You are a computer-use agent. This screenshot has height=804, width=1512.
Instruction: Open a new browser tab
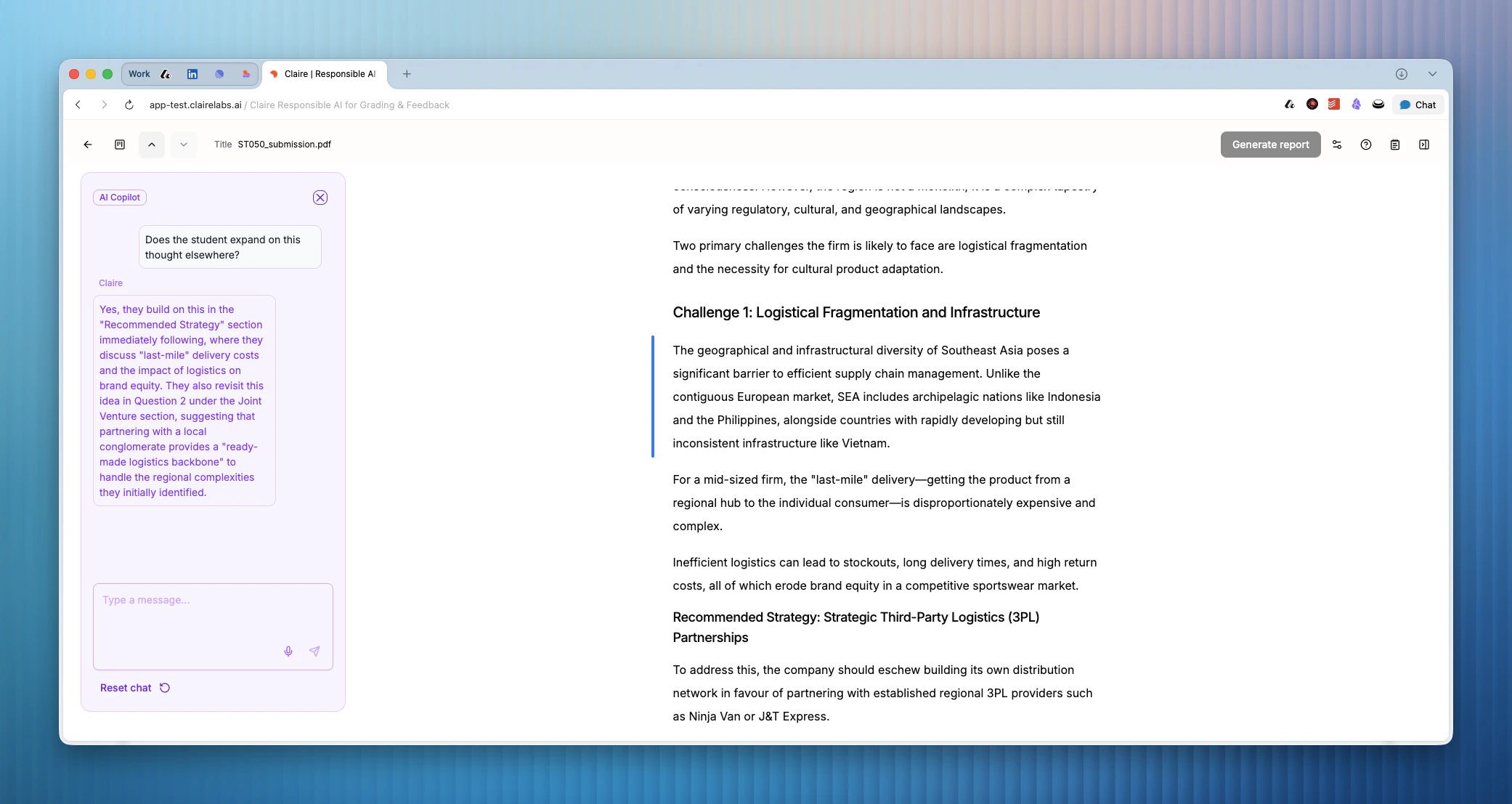407,74
